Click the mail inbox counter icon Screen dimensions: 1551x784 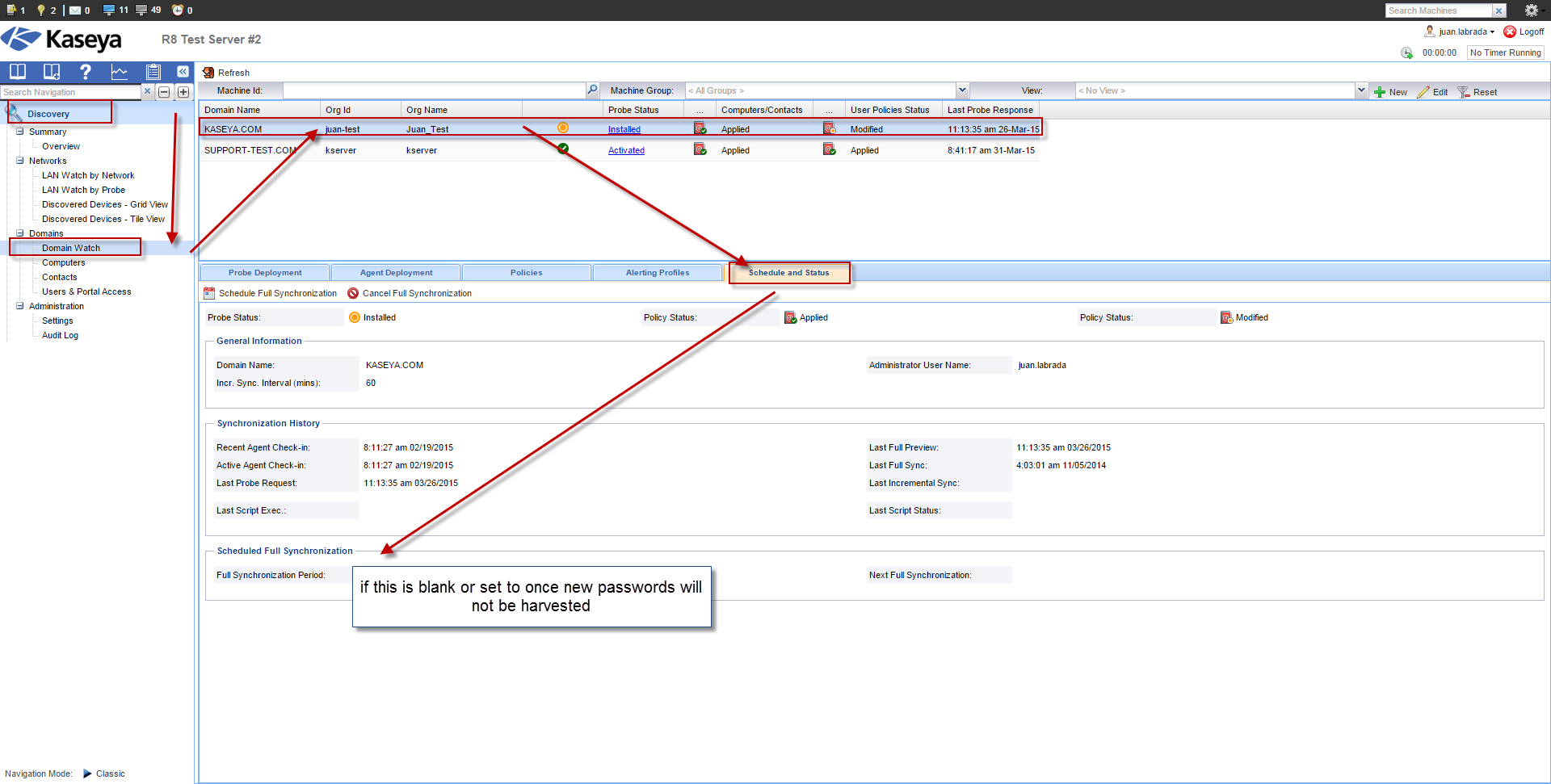coord(75,10)
